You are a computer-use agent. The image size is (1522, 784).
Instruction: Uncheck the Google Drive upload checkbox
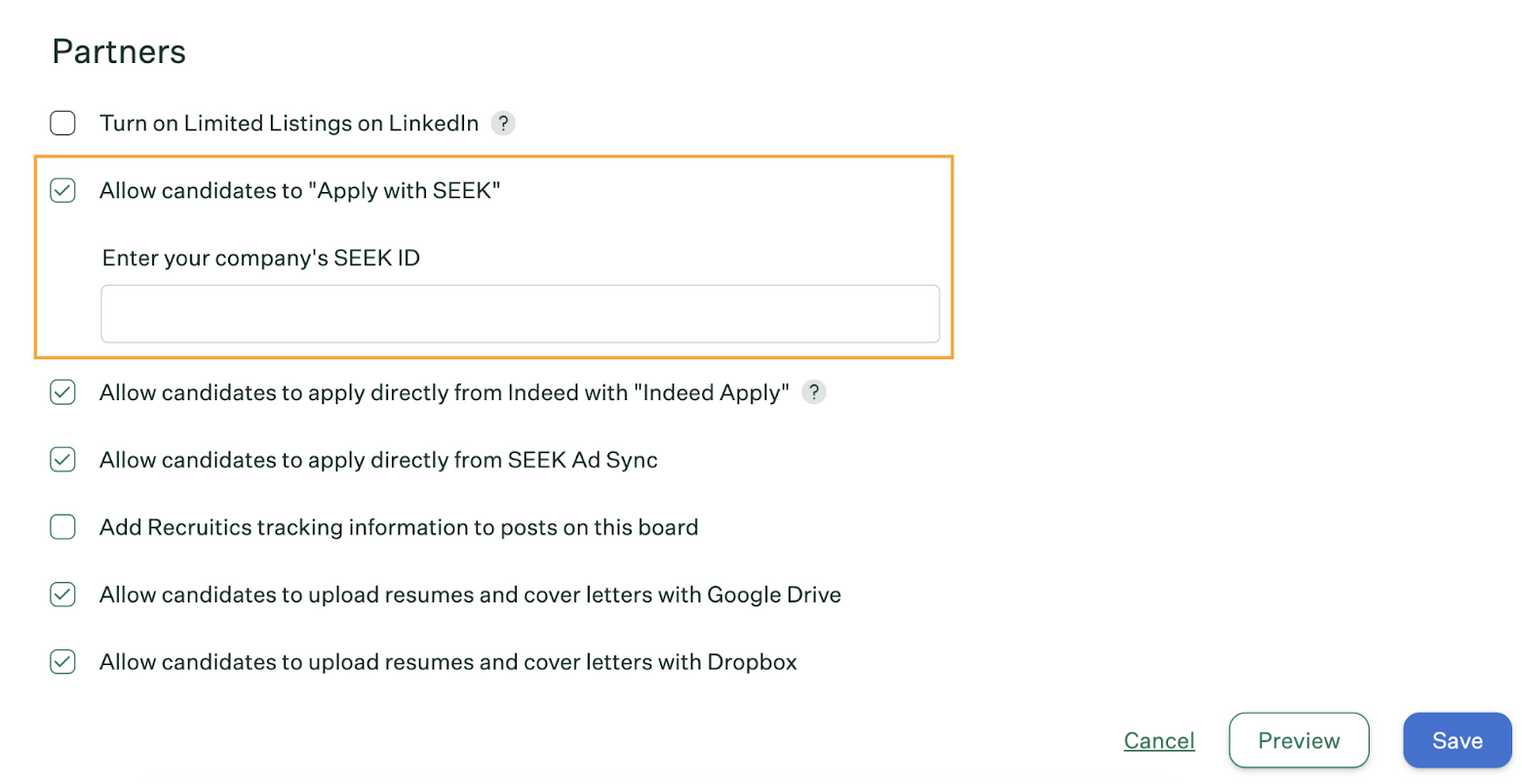click(x=63, y=595)
